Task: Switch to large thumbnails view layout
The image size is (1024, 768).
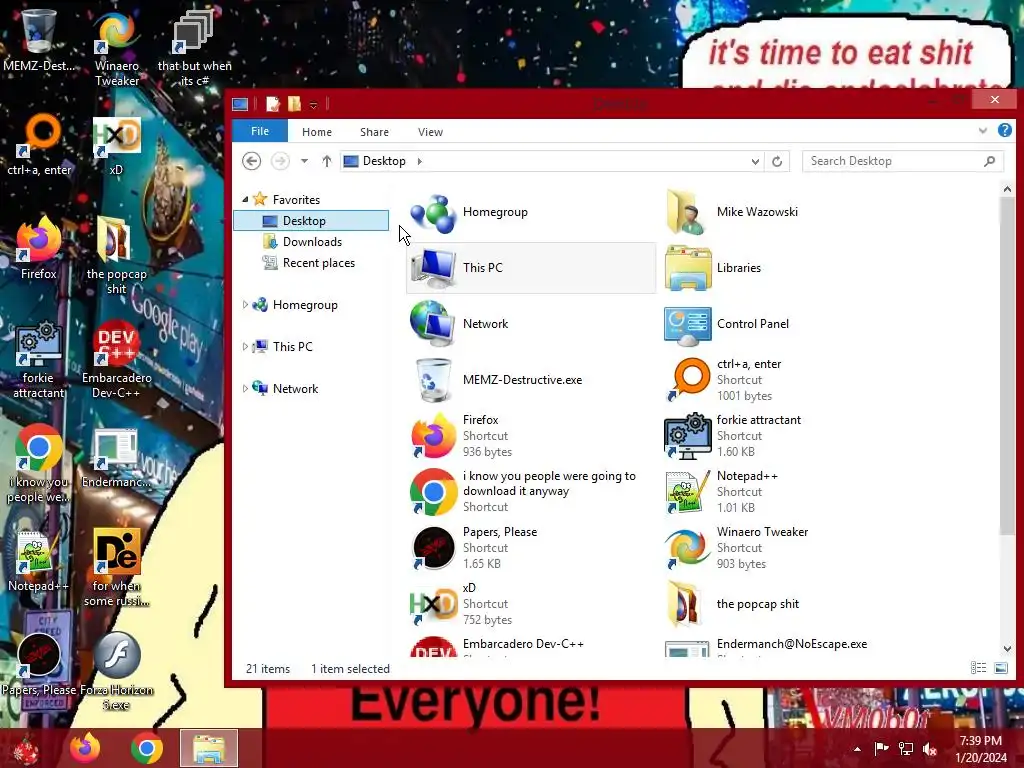Action: [1000, 667]
